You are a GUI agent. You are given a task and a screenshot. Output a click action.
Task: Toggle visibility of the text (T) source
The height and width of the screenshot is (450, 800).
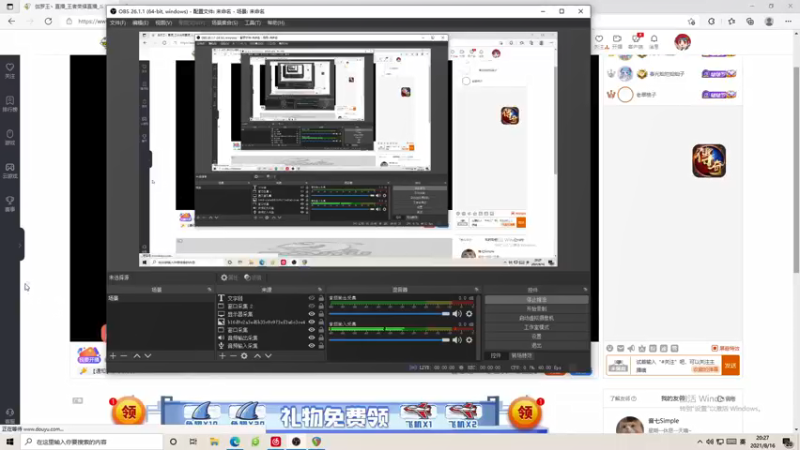[x=311, y=298]
